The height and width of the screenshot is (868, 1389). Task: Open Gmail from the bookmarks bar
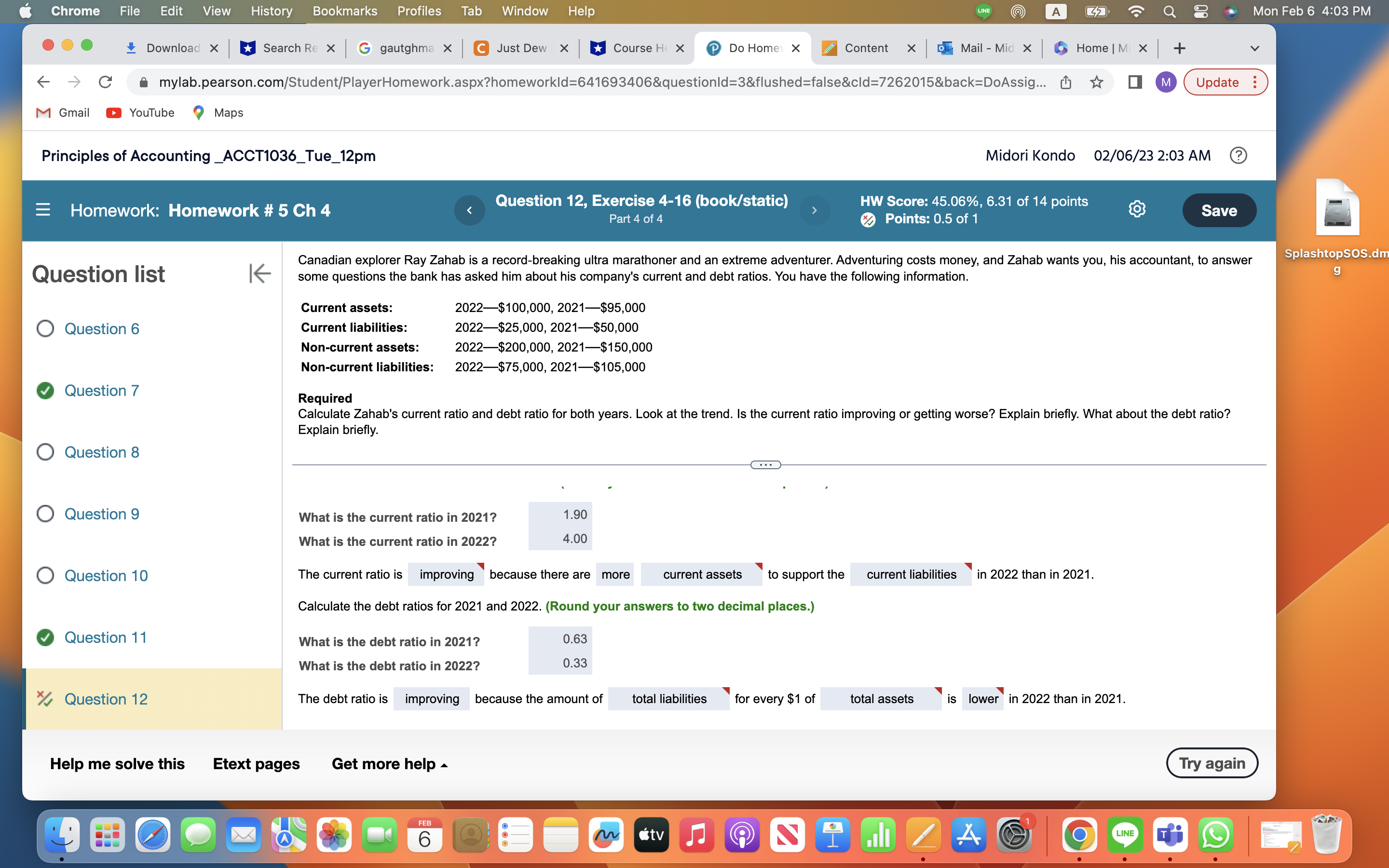[63, 112]
